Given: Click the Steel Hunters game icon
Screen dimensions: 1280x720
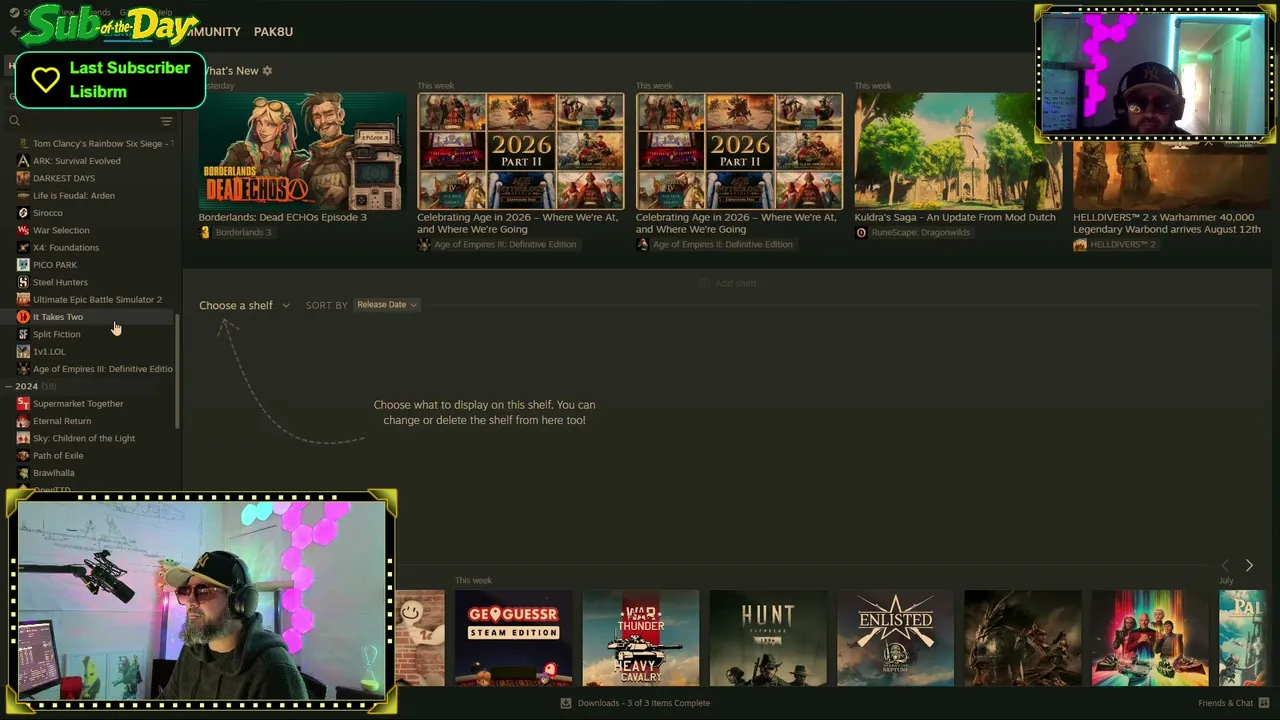Looking at the screenshot, I should 23,282.
